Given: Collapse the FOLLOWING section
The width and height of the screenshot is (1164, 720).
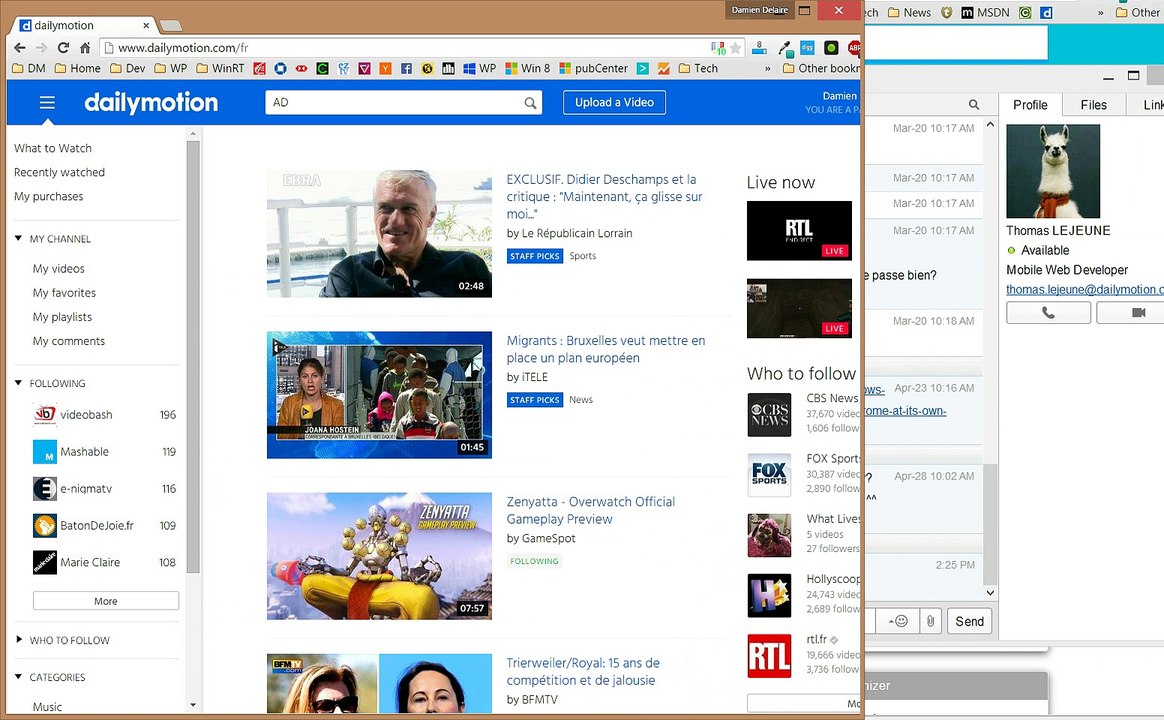Looking at the screenshot, I should coord(19,383).
